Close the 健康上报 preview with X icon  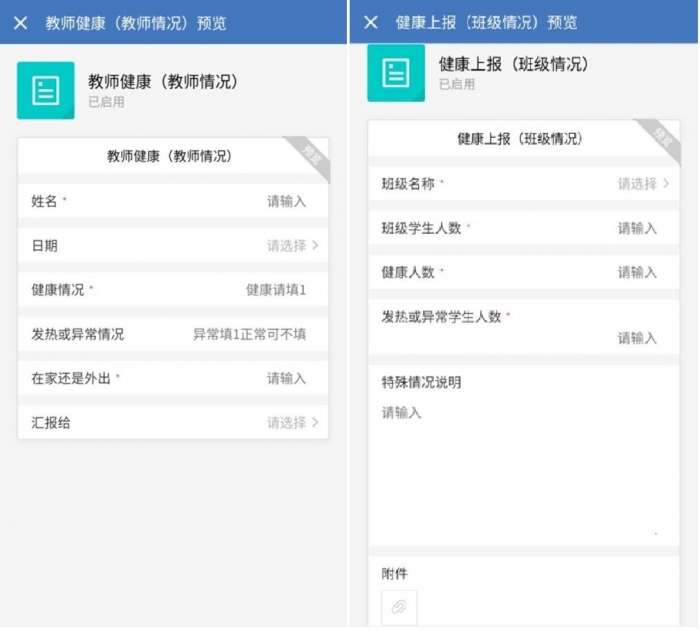tap(371, 22)
